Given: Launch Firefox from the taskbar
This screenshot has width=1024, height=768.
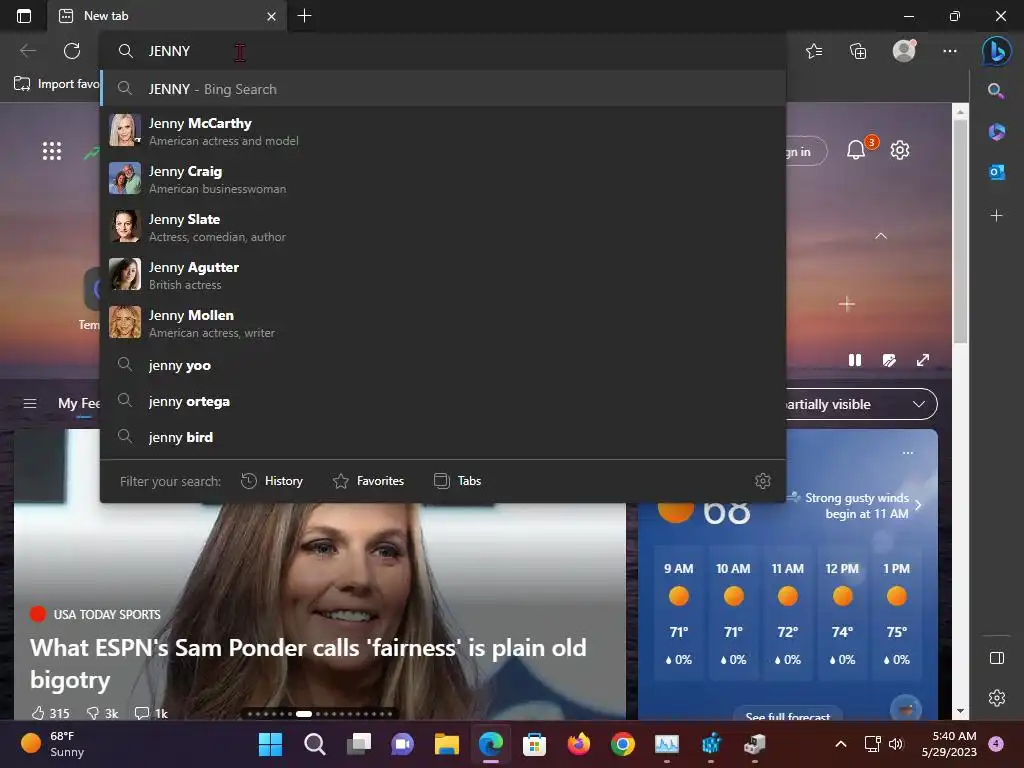Looking at the screenshot, I should 579,744.
